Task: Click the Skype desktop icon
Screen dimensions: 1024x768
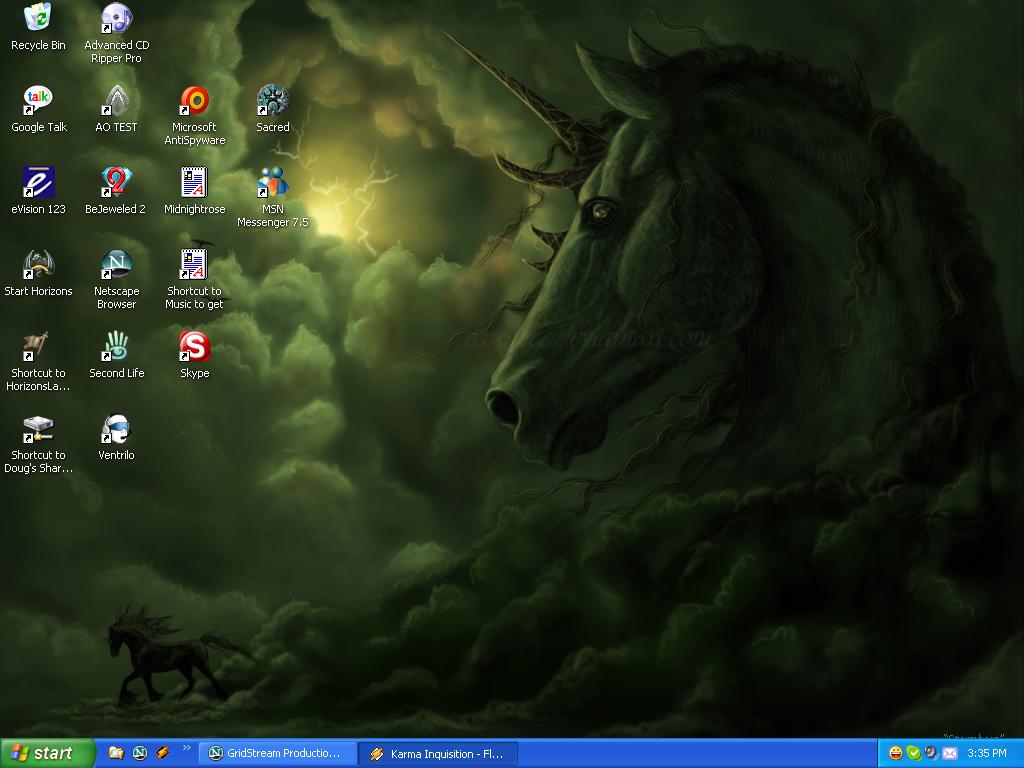Action: click(194, 347)
